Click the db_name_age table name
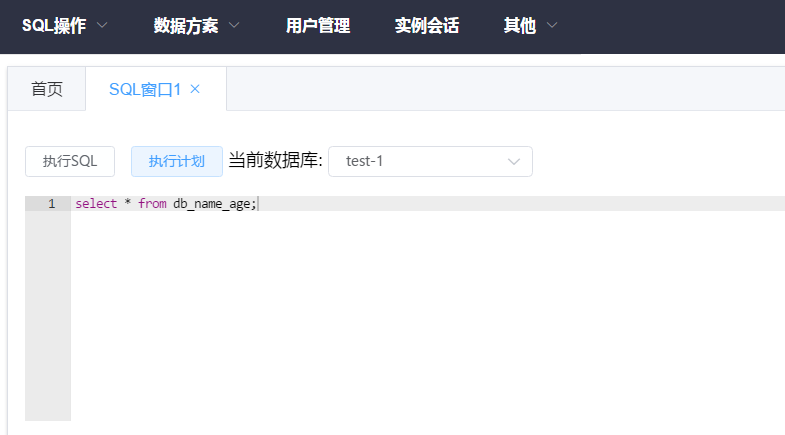Viewport: 785px width, 435px height. pyautogui.click(x=212, y=204)
